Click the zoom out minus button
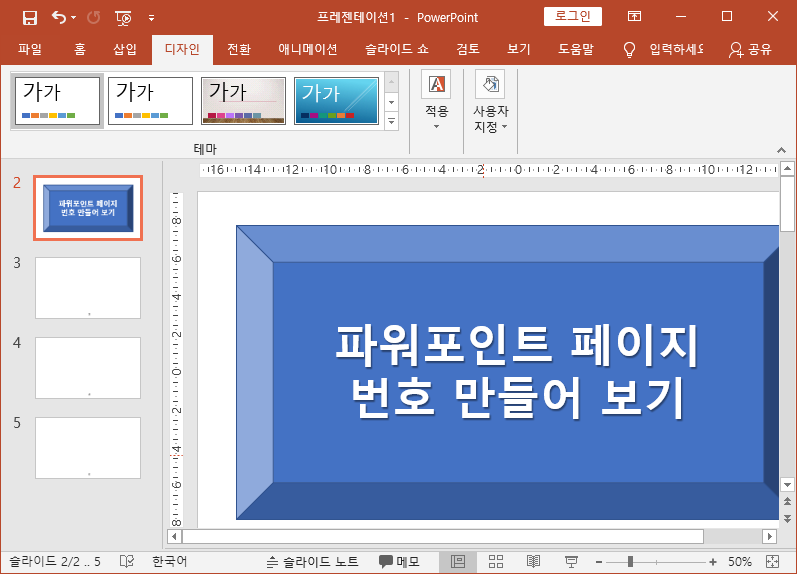The image size is (797, 574). (x=599, y=562)
